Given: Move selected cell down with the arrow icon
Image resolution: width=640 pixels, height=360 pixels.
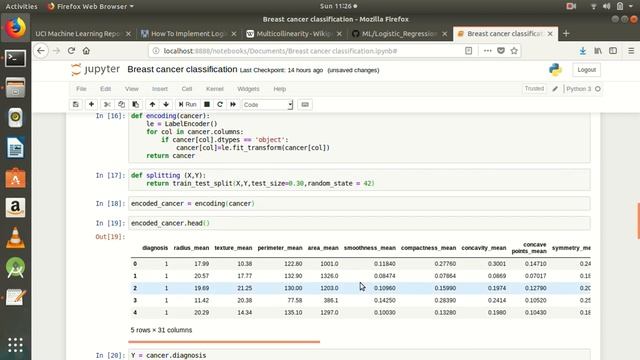Looking at the screenshot, I should [x=166, y=104].
